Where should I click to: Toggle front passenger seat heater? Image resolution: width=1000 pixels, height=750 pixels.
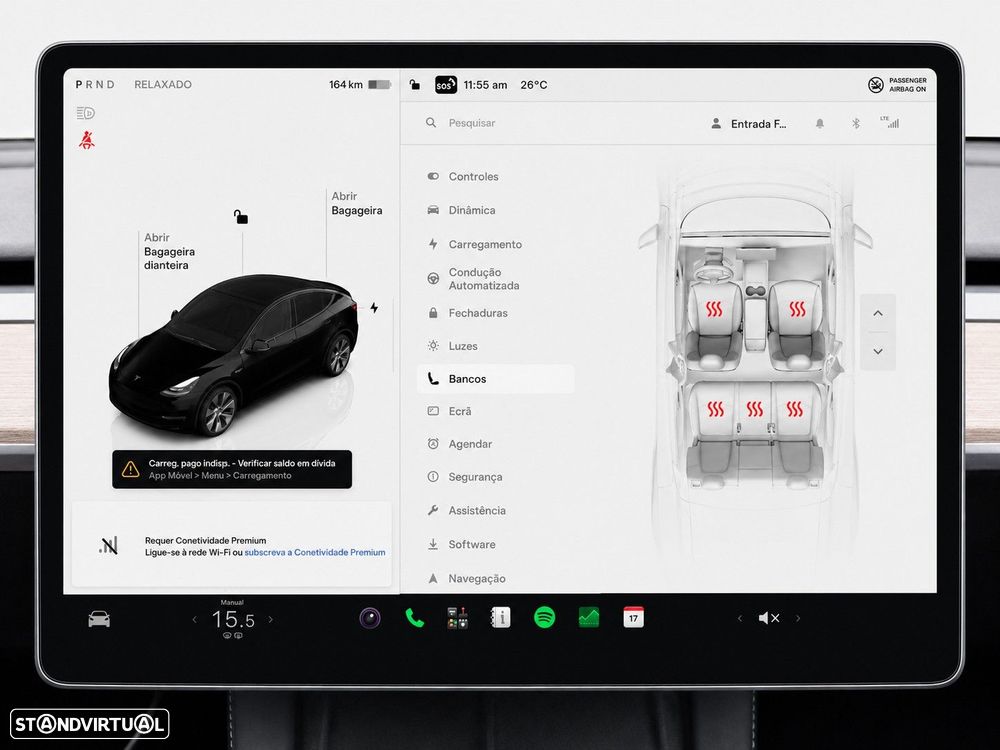(x=797, y=310)
